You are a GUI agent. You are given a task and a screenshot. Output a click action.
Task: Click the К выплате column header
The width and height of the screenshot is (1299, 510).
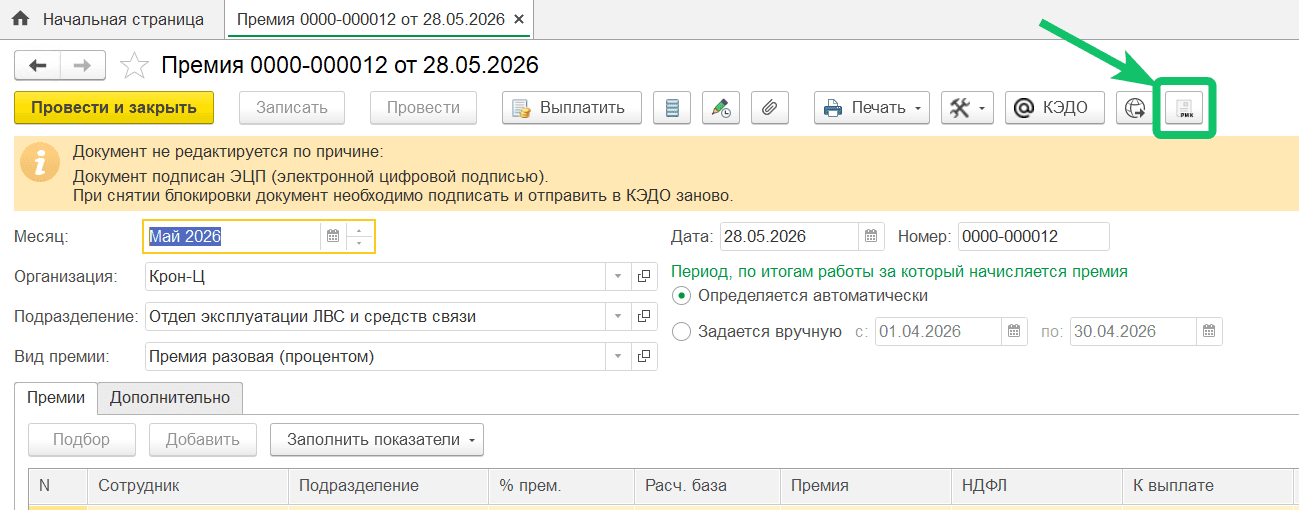[x=1207, y=486]
